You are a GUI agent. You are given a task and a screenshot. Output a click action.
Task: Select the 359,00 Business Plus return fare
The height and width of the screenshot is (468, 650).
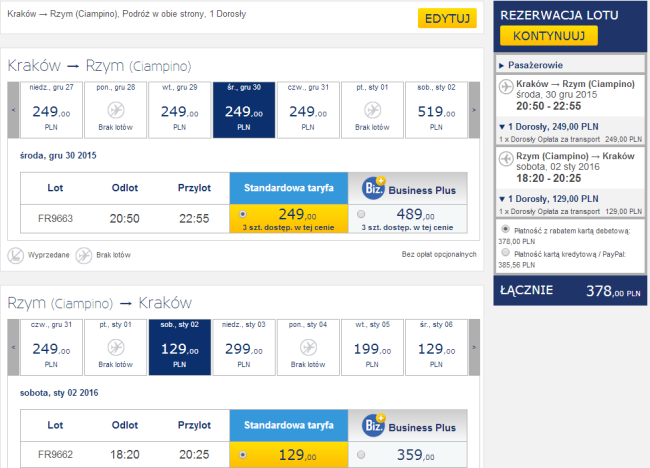click(x=361, y=455)
